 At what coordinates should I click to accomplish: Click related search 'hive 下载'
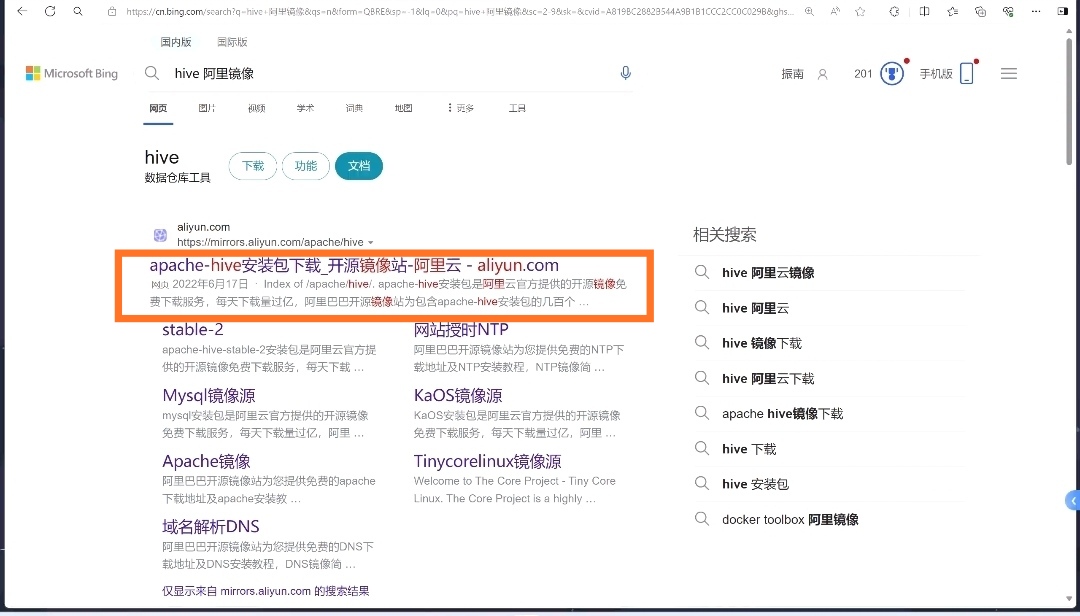point(749,449)
